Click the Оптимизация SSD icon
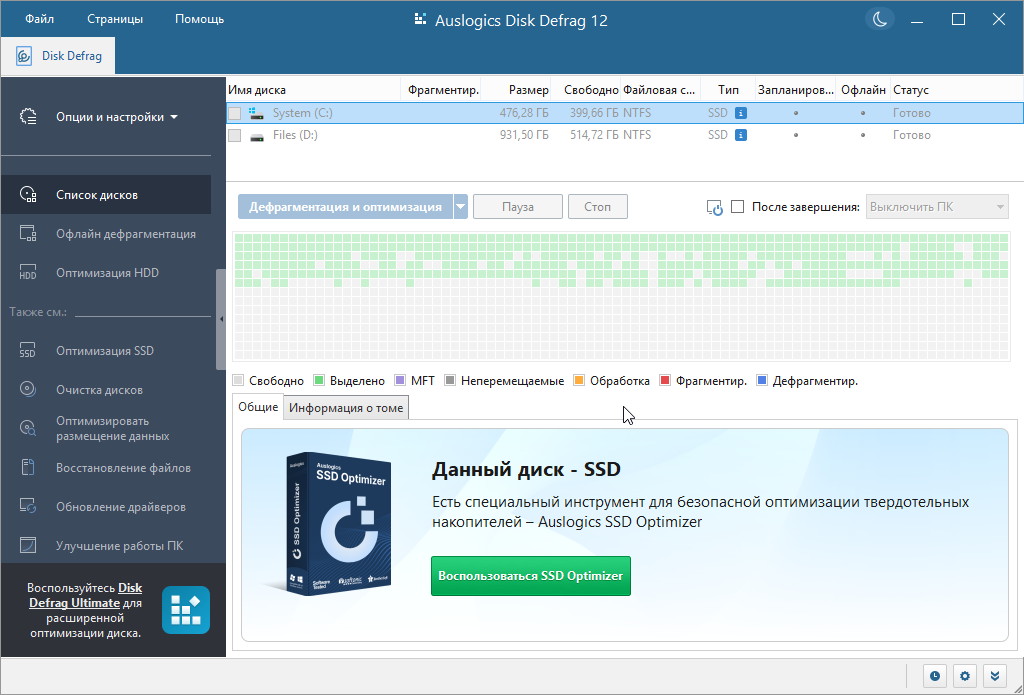The width and height of the screenshot is (1024, 695). coord(28,351)
